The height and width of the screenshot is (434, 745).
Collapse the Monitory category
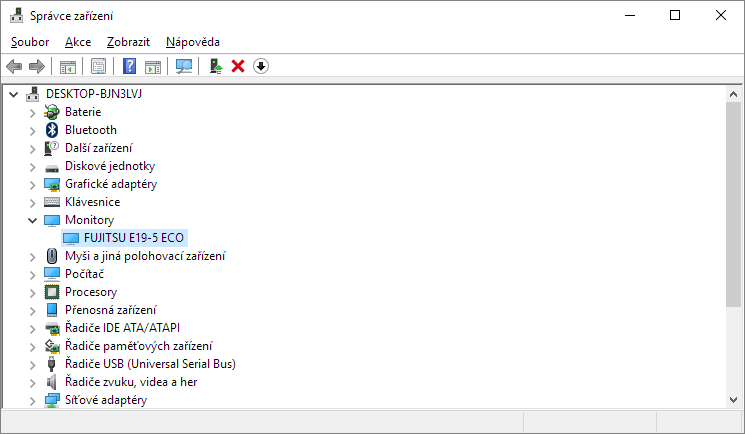pos(32,220)
